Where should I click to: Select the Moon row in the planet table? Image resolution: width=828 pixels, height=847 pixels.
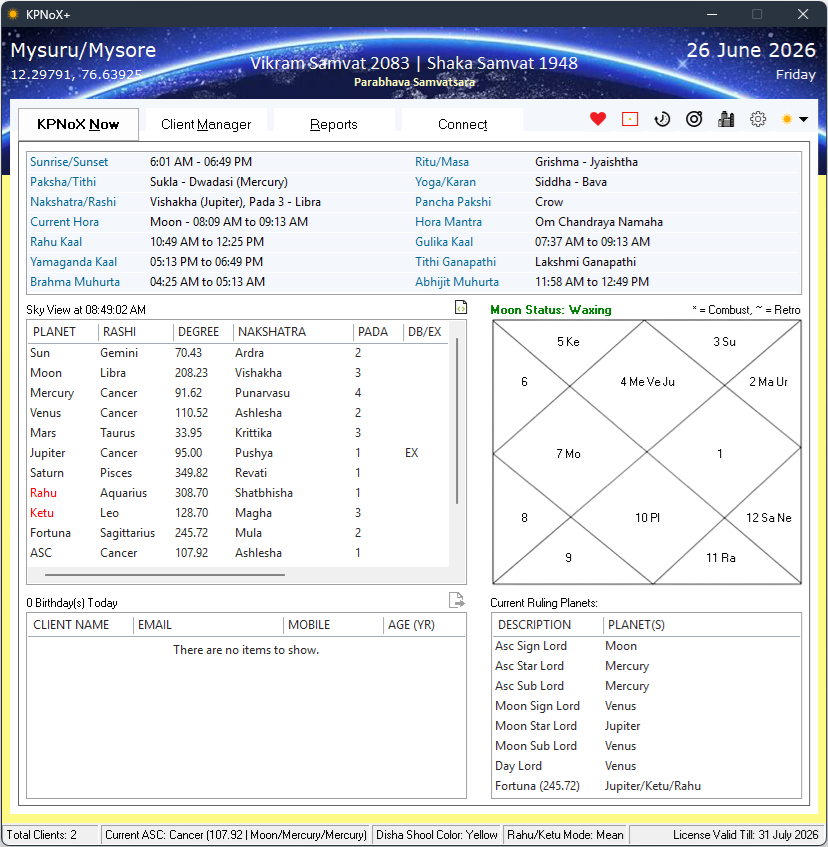click(x=238, y=373)
